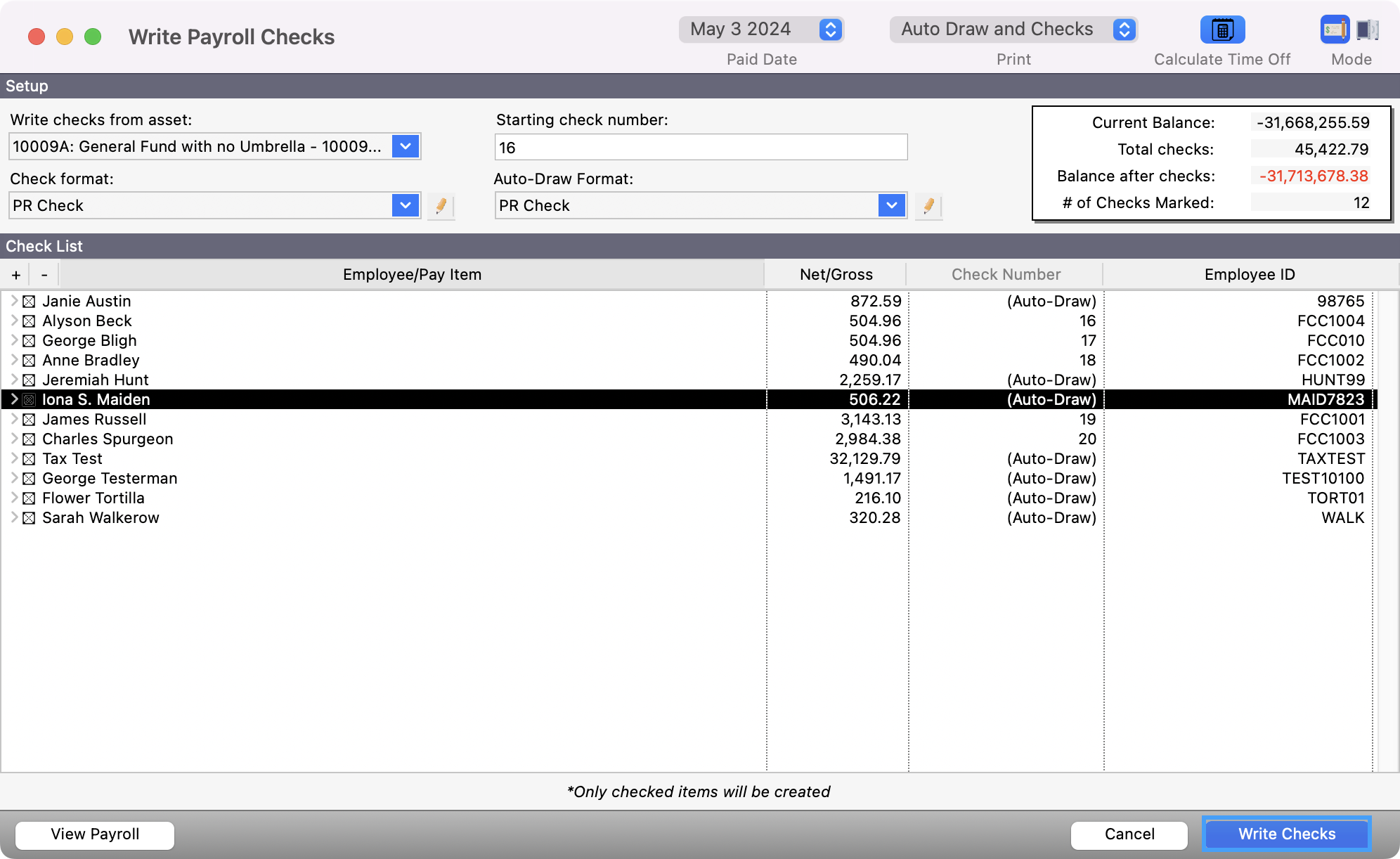Viewport: 1400px width, 859px height.
Task: Open the Auto-Draw Format dropdown
Action: point(892,206)
